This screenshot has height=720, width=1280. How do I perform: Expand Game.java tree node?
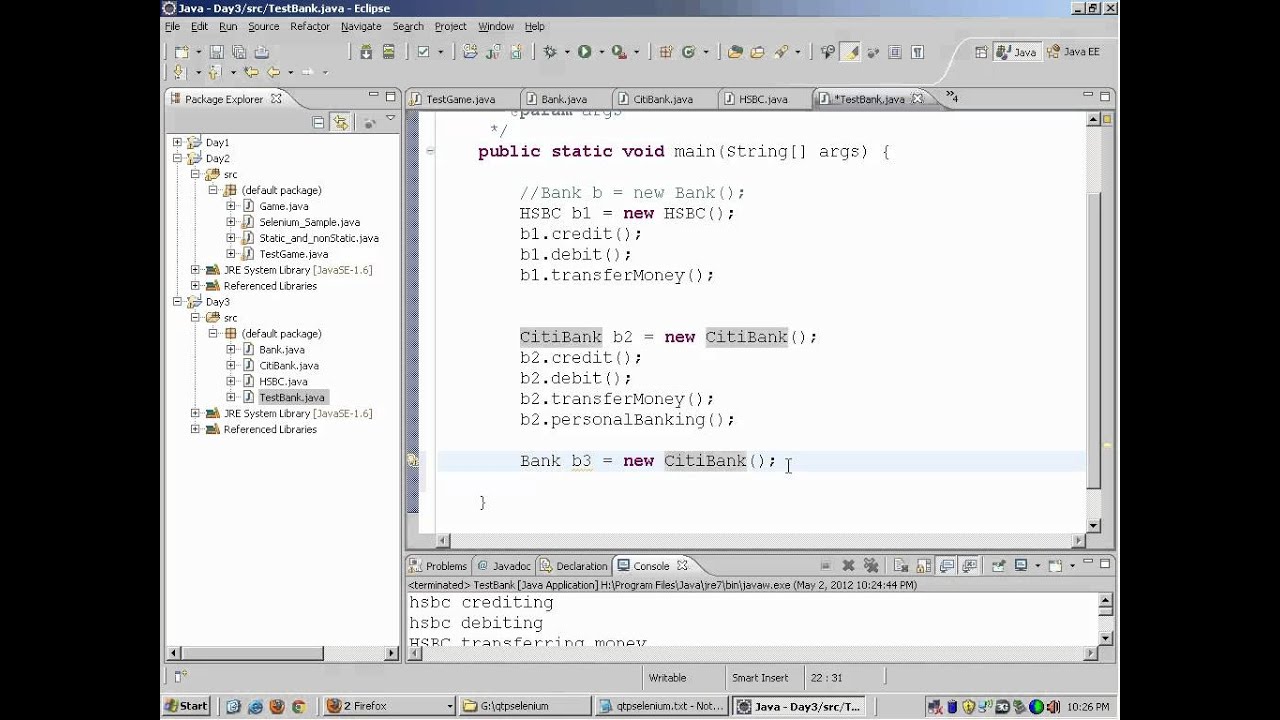tap(231, 206)
